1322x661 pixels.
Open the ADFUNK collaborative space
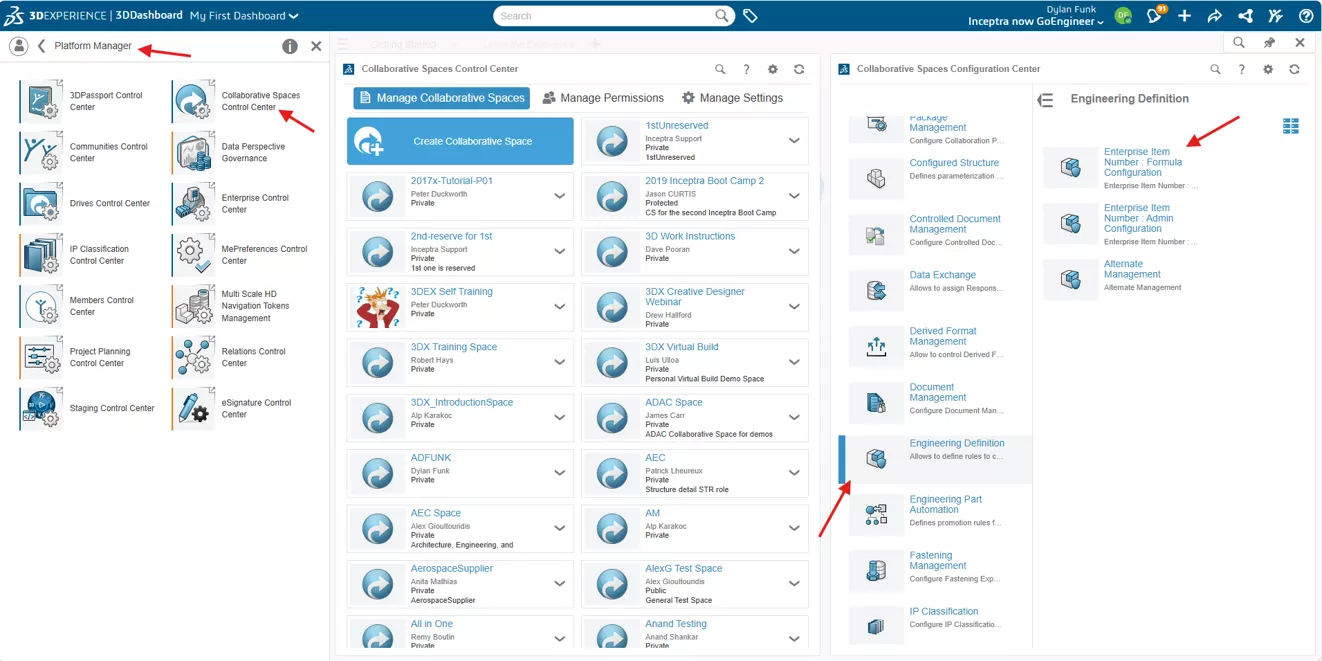click(431, 458)
